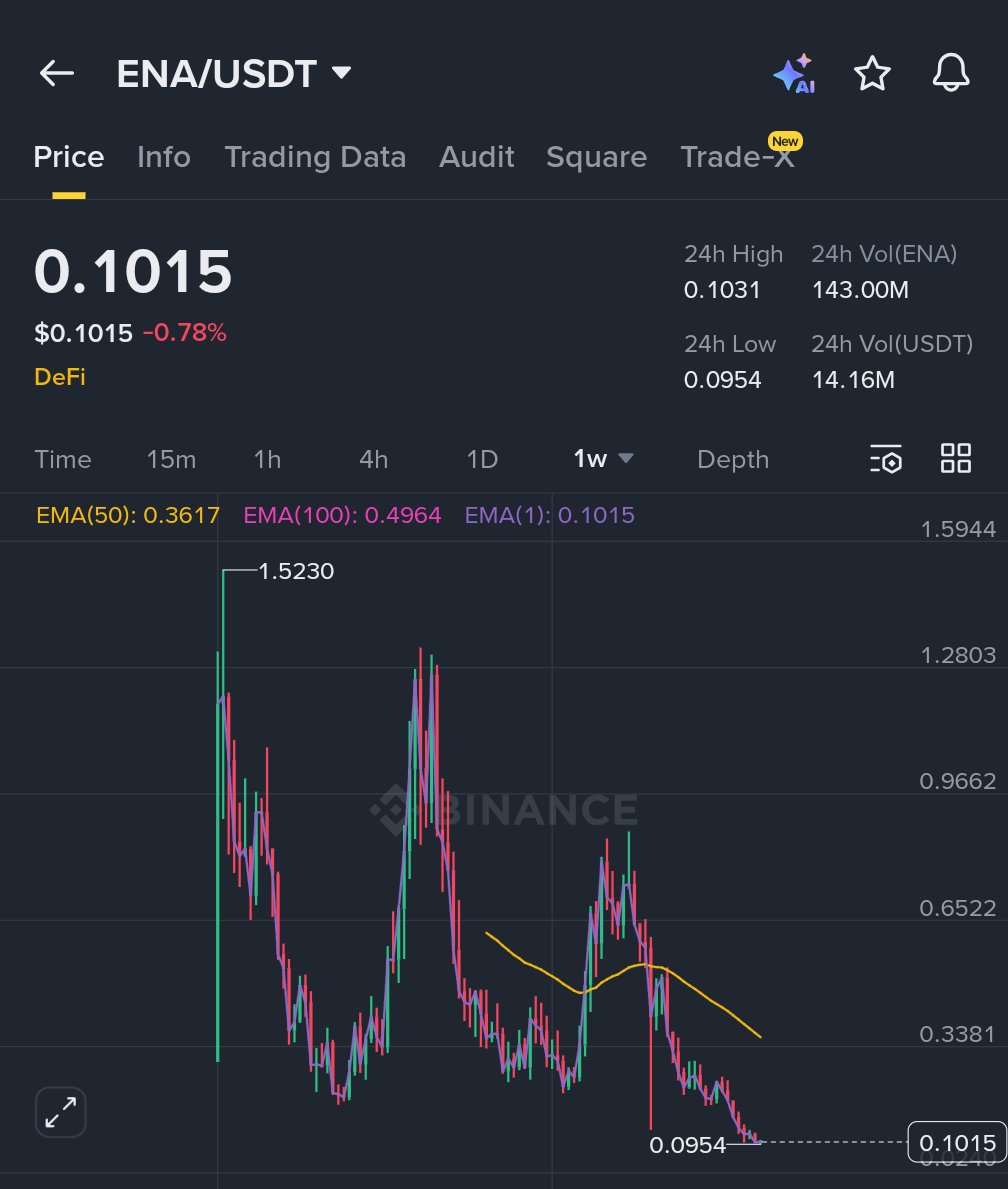The height and width of the screenshot is (1189, 1008).
Task: Show the Depth chart view
Action: [733, 459]
